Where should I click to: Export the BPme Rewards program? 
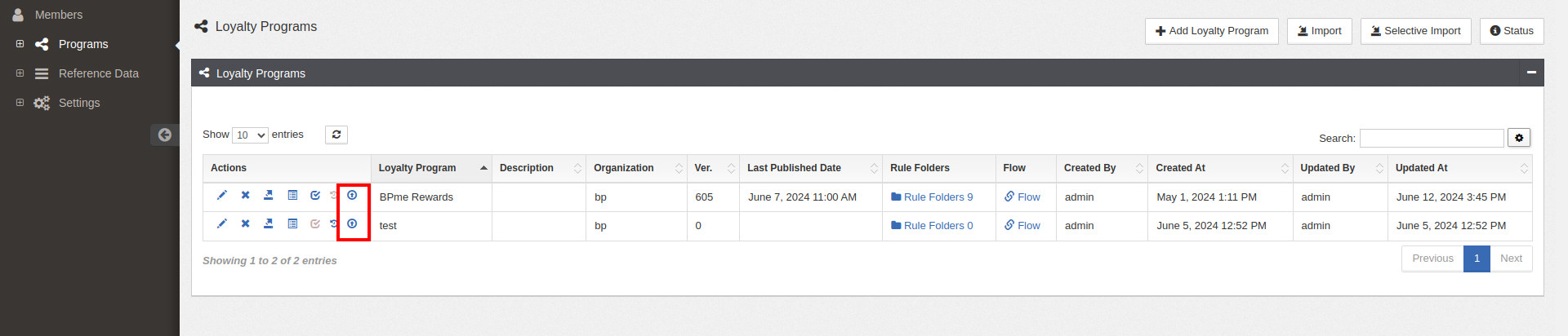coord(269,196)
